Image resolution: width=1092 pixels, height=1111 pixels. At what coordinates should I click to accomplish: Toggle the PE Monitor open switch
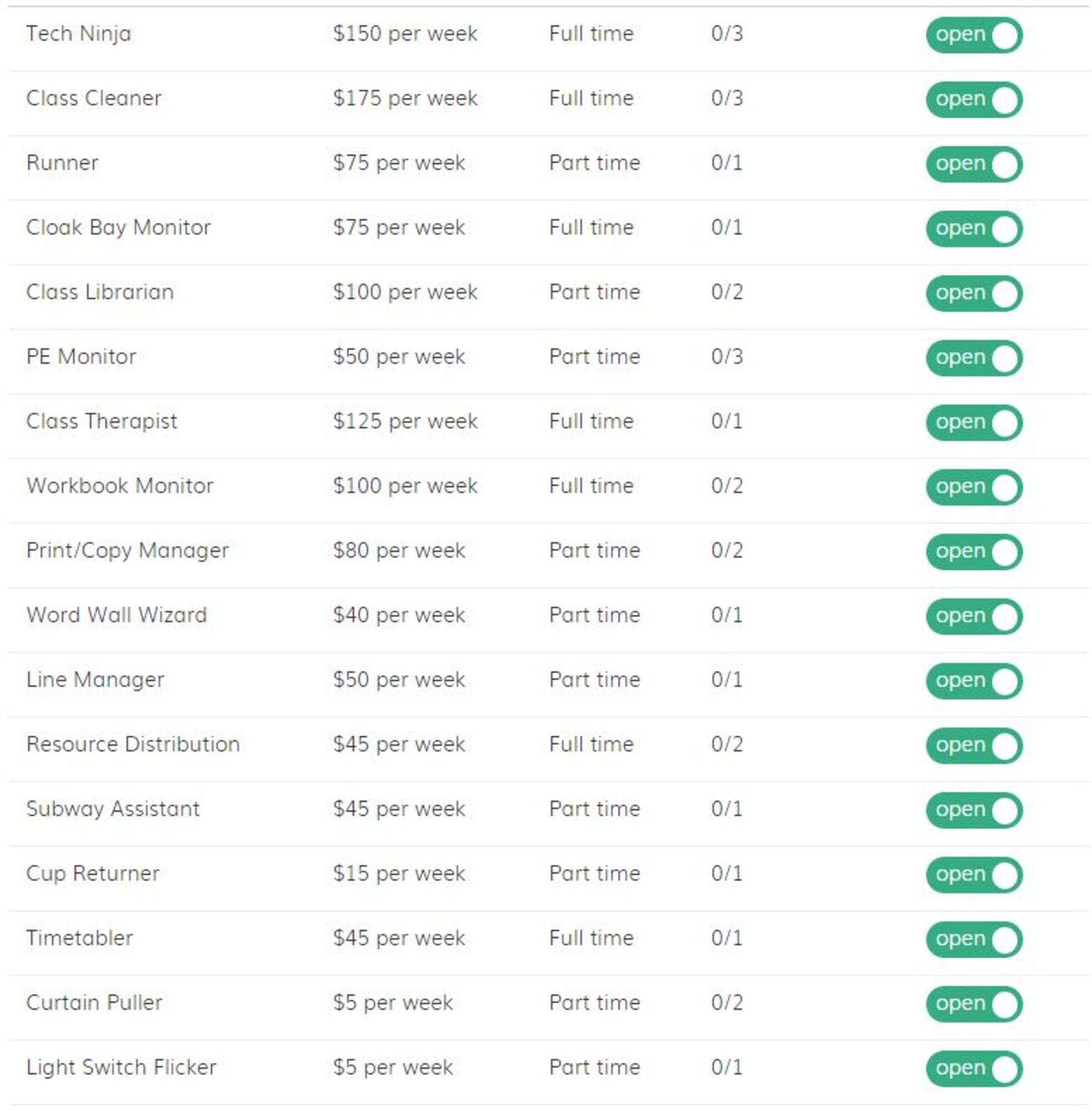coord(974,357)
